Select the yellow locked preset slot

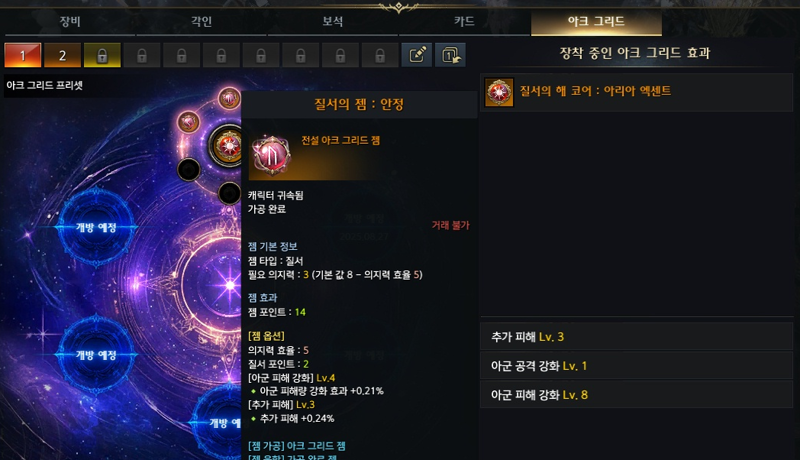(102, 55)
